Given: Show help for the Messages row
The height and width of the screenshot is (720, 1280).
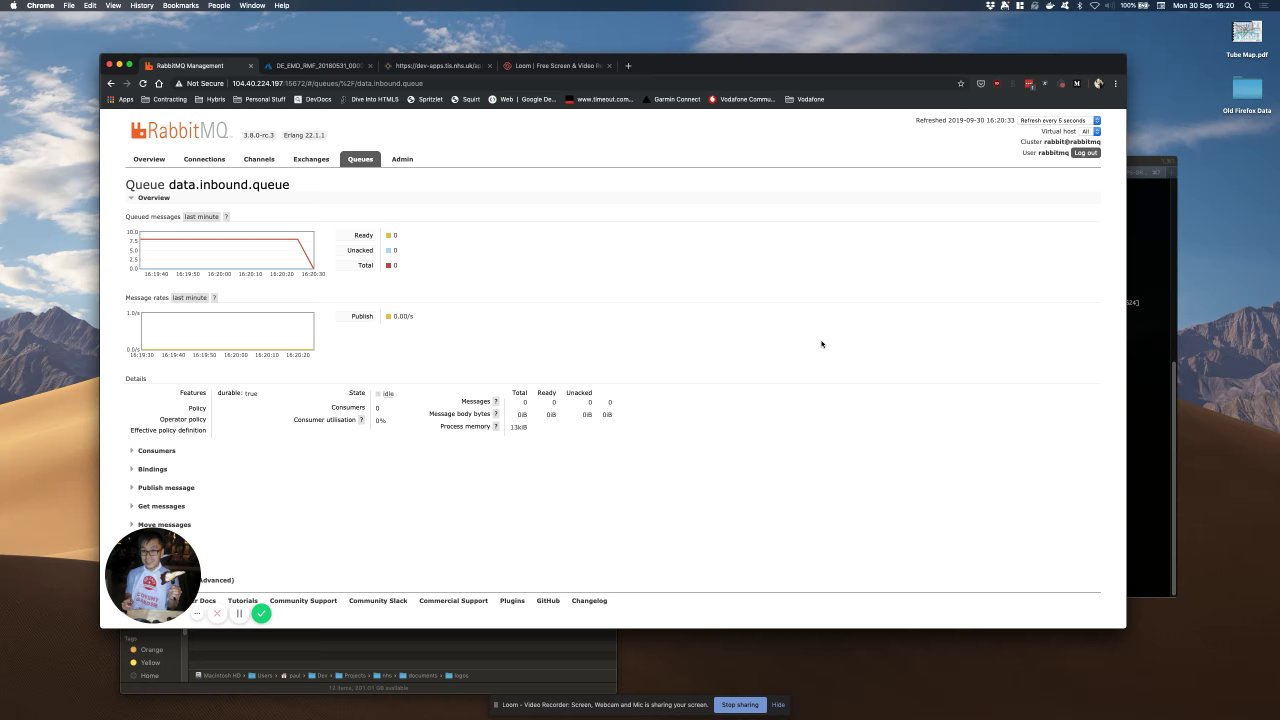Looking at the screenshot, I should [x=495, y=402].
